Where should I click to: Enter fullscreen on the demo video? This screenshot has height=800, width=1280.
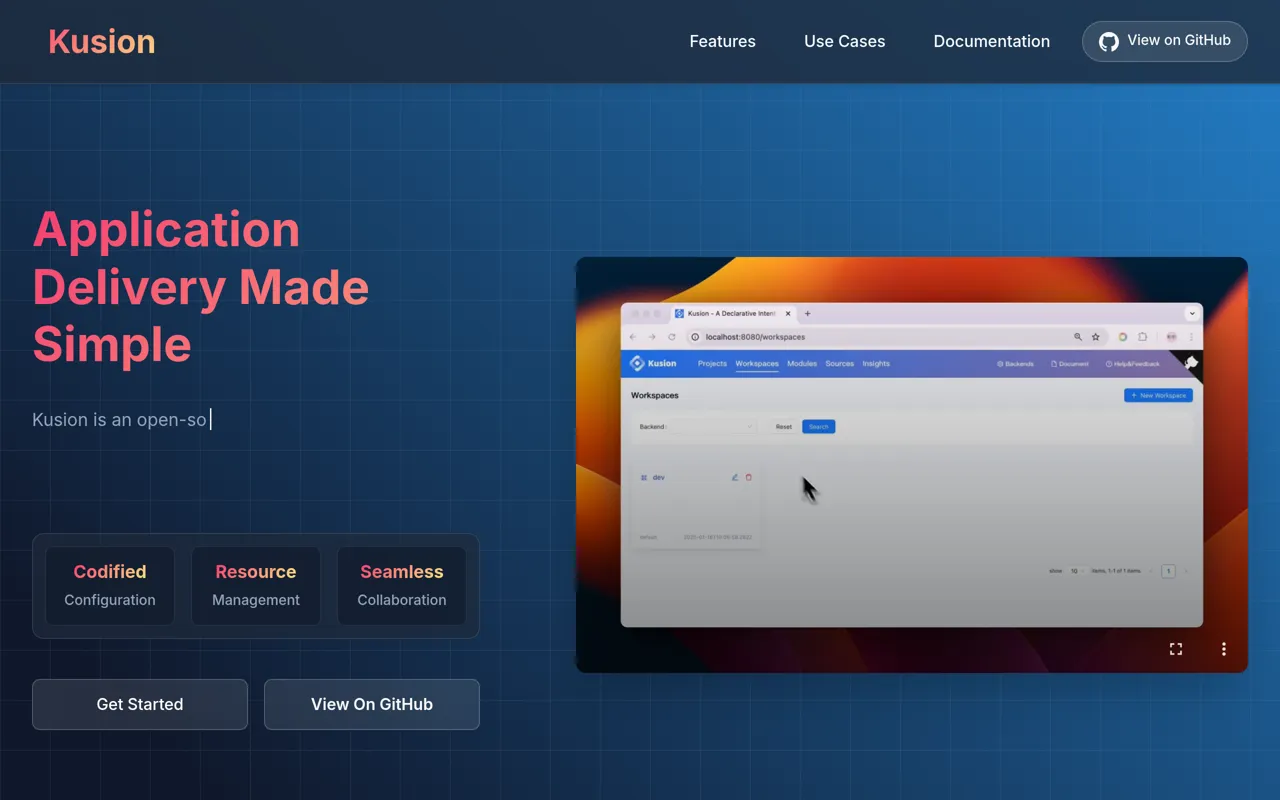tap(1176, 649)
